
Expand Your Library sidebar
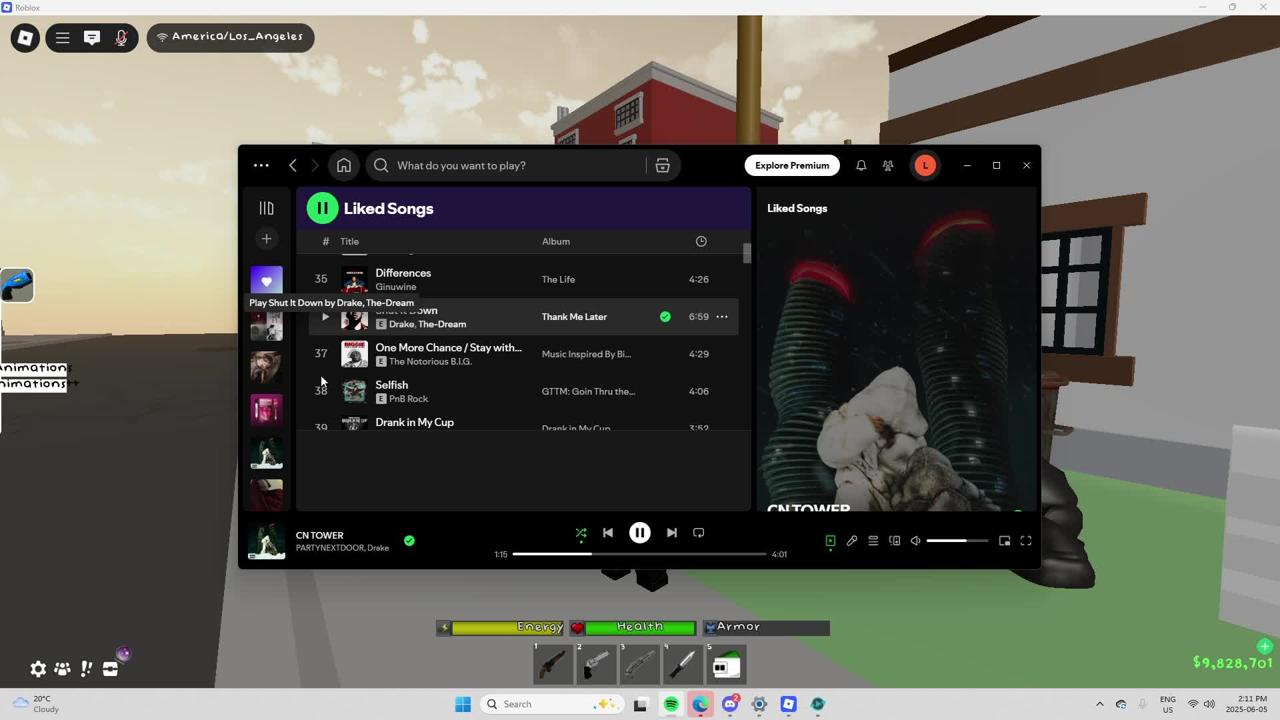point(266,208)
